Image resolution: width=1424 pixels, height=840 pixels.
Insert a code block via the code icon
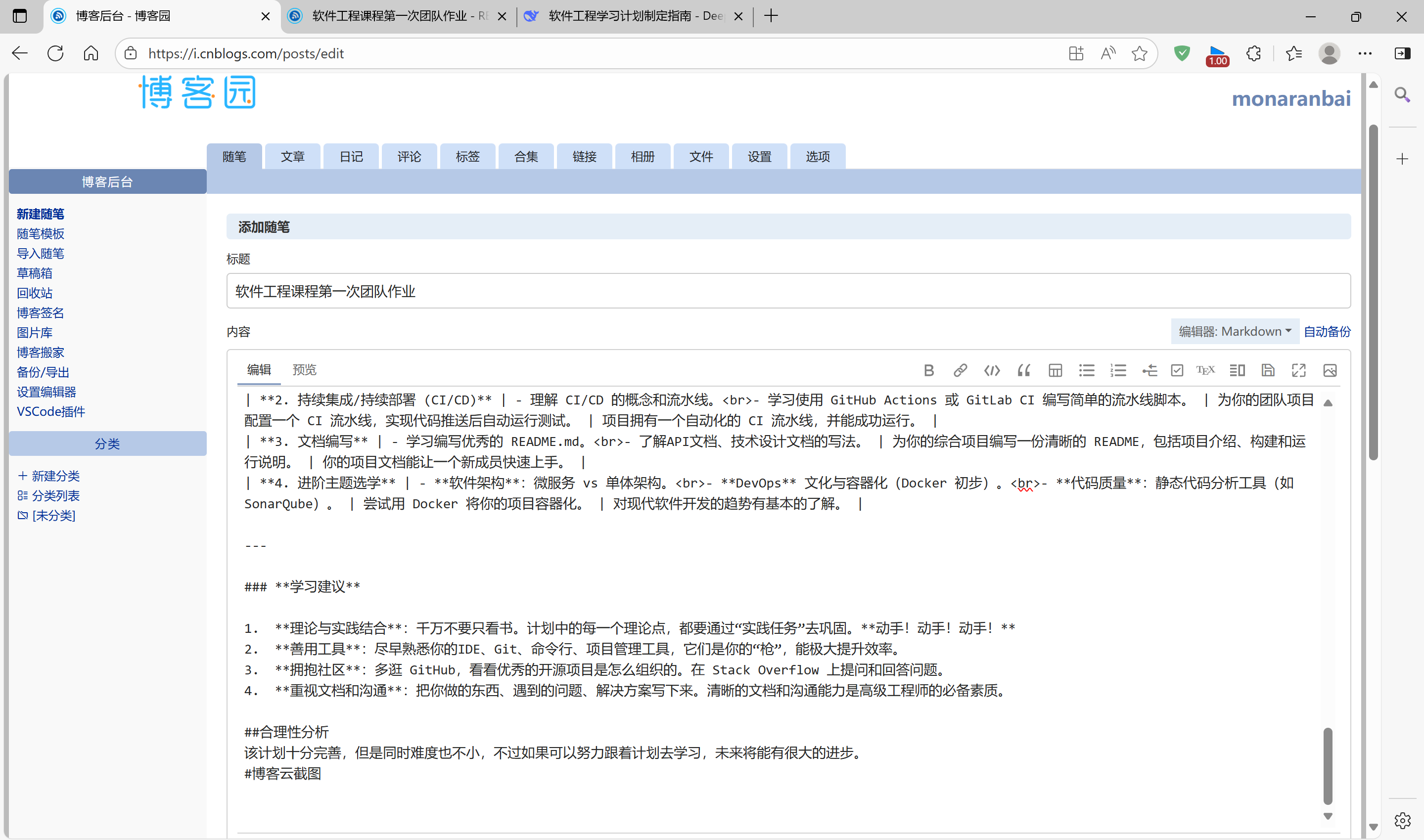[991, 370]
